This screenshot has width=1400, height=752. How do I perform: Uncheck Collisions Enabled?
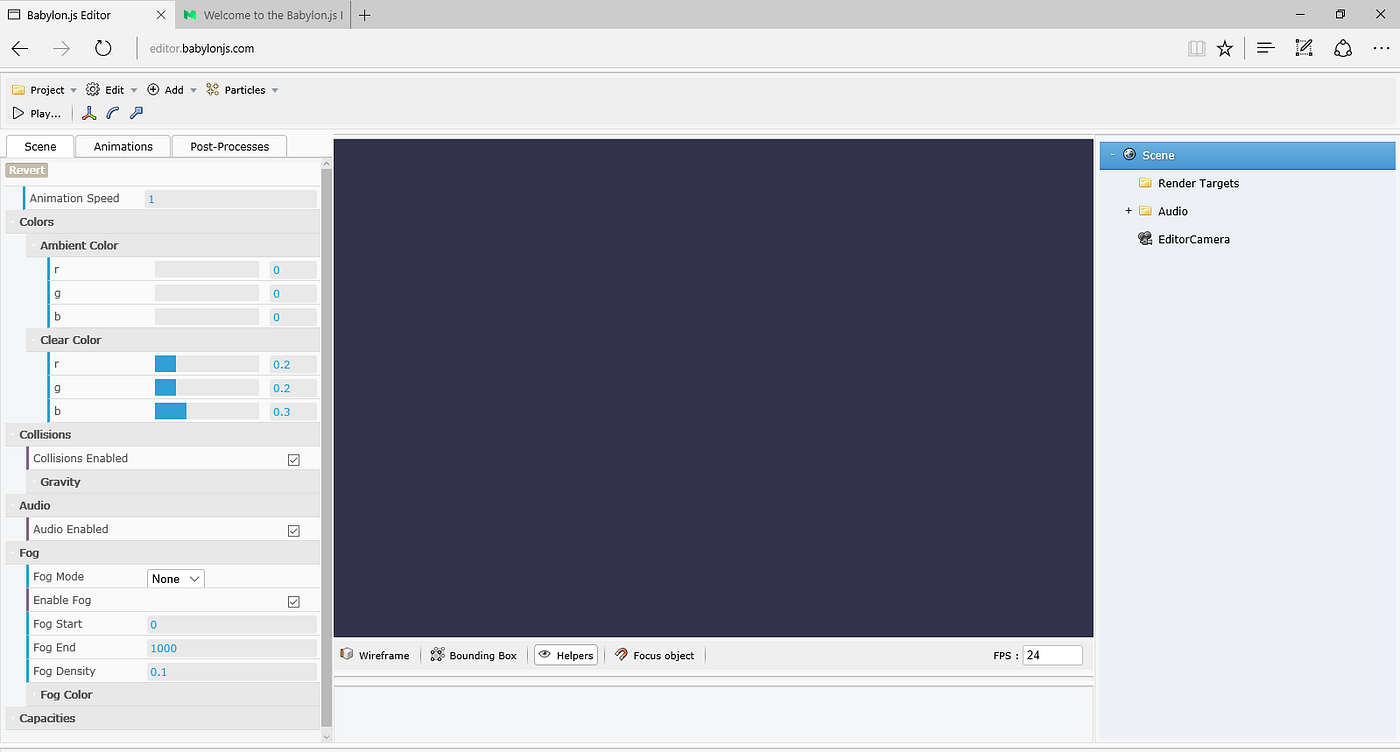(293, 459)
